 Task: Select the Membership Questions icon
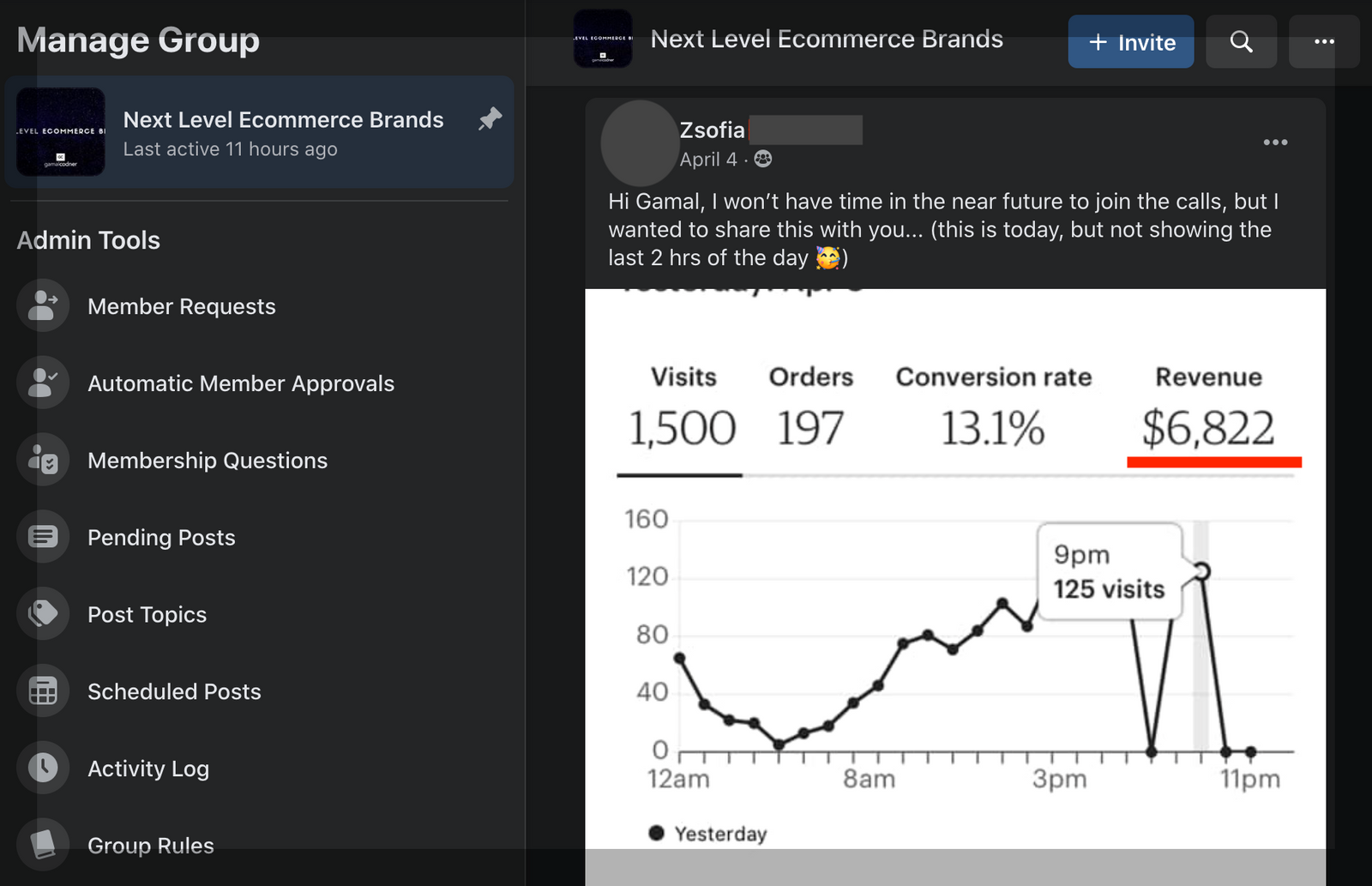43,461
